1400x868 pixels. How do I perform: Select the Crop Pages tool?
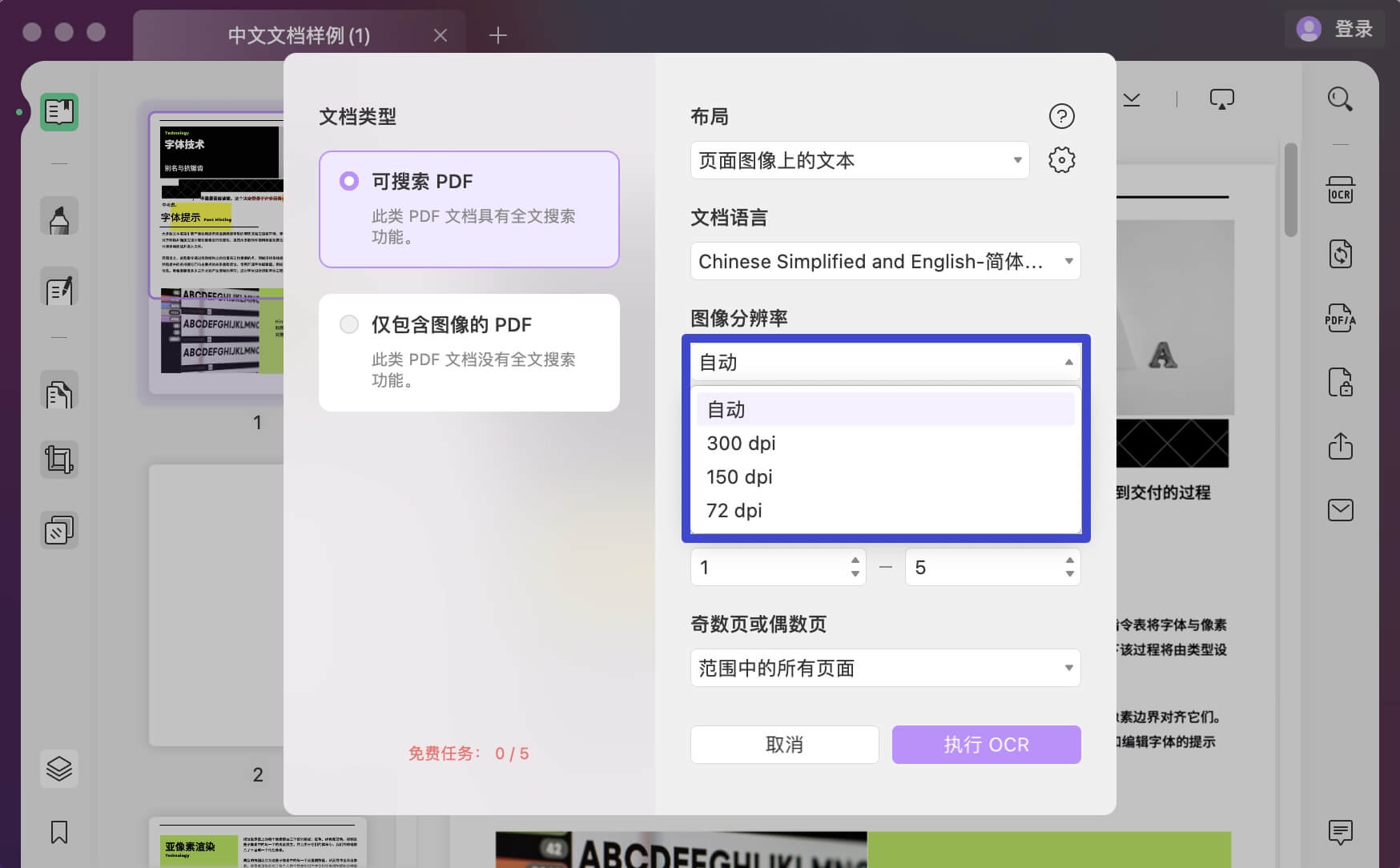point(59,460)
